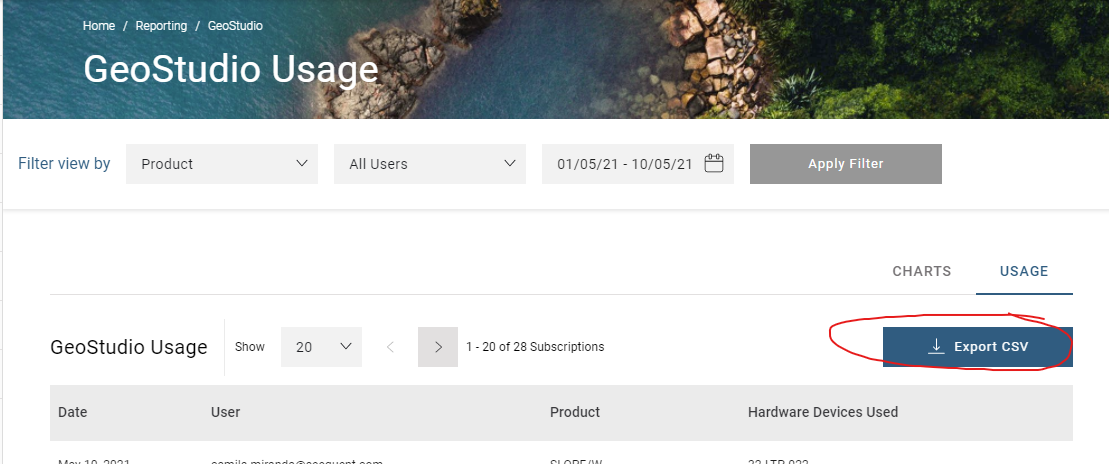The height and width of the screenshot is (464, 1109).
Task: Apply the selected filter
Action: pos(846,164)
